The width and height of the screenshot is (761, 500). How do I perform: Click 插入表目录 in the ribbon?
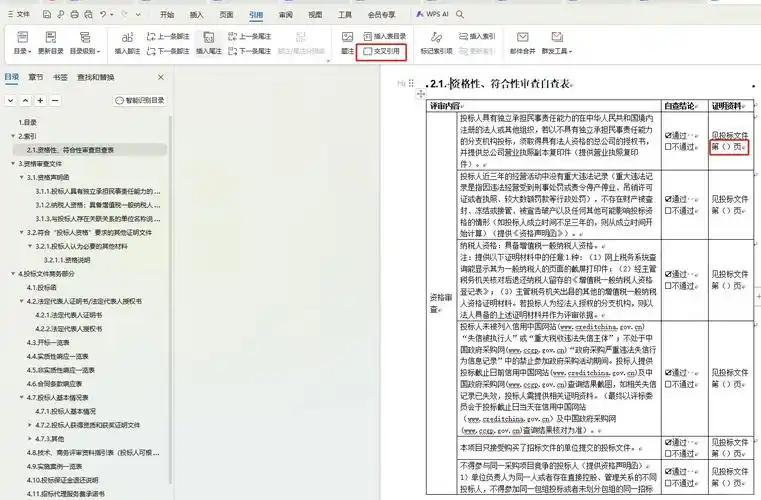pos(385,36)
